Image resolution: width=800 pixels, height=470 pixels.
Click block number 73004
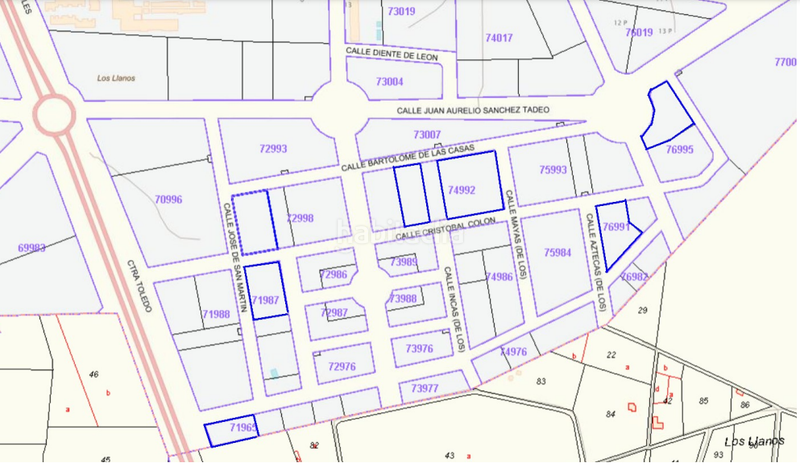pos(389,82)
